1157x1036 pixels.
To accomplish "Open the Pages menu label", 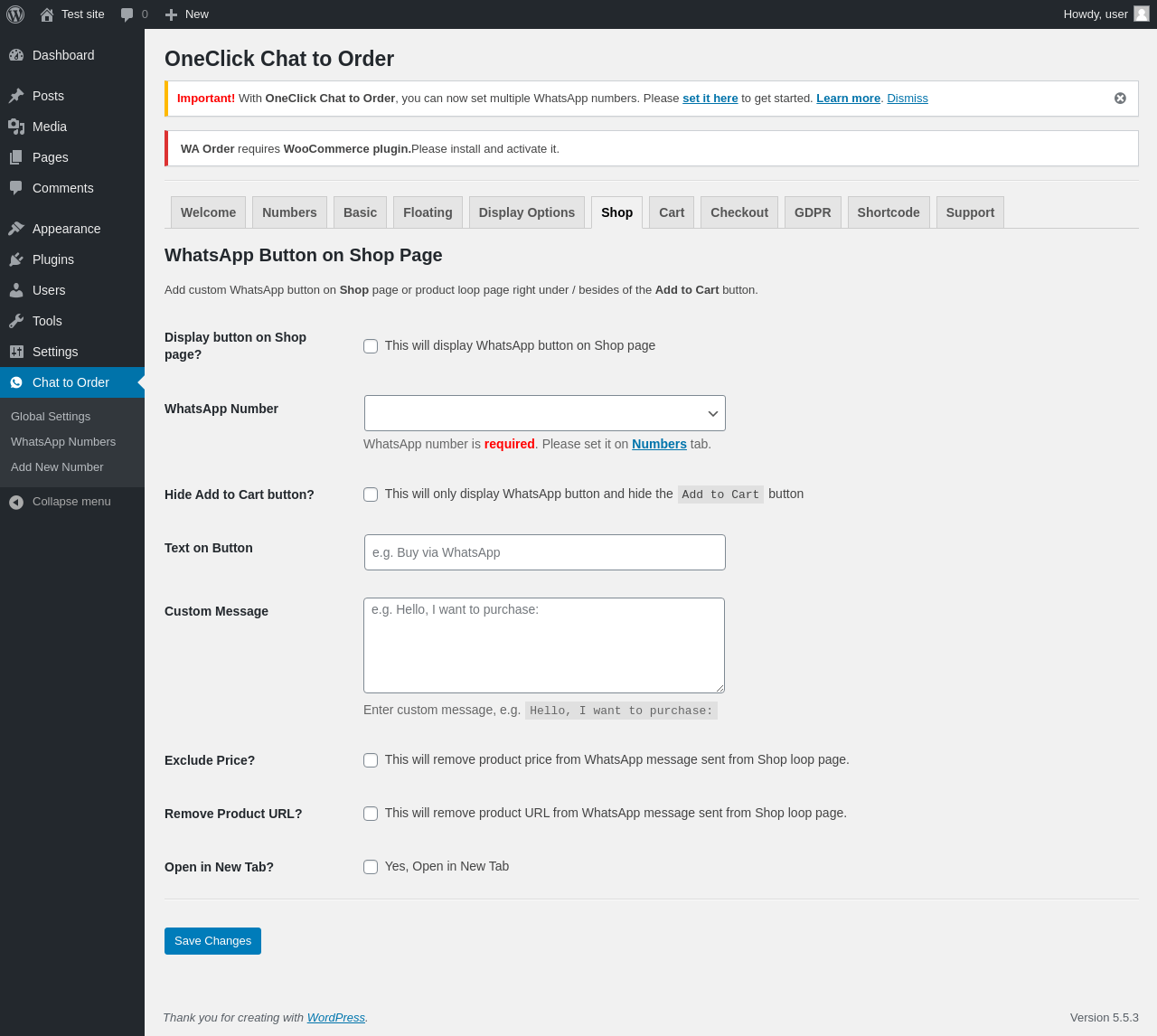I will (x=51, y=157).
